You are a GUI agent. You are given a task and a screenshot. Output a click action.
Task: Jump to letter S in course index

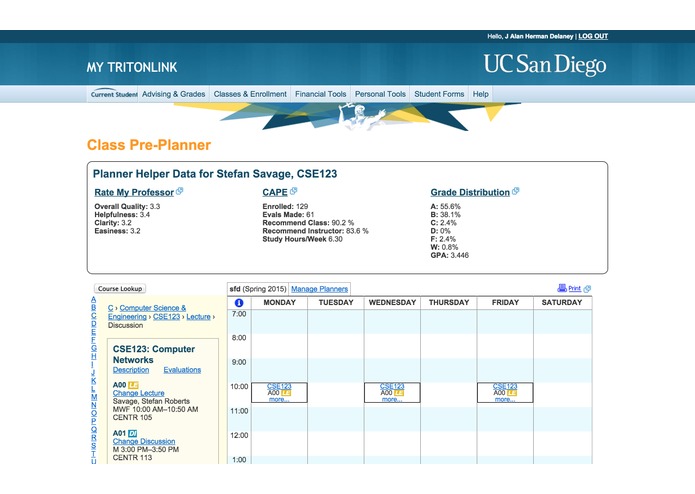pos(94,446)
